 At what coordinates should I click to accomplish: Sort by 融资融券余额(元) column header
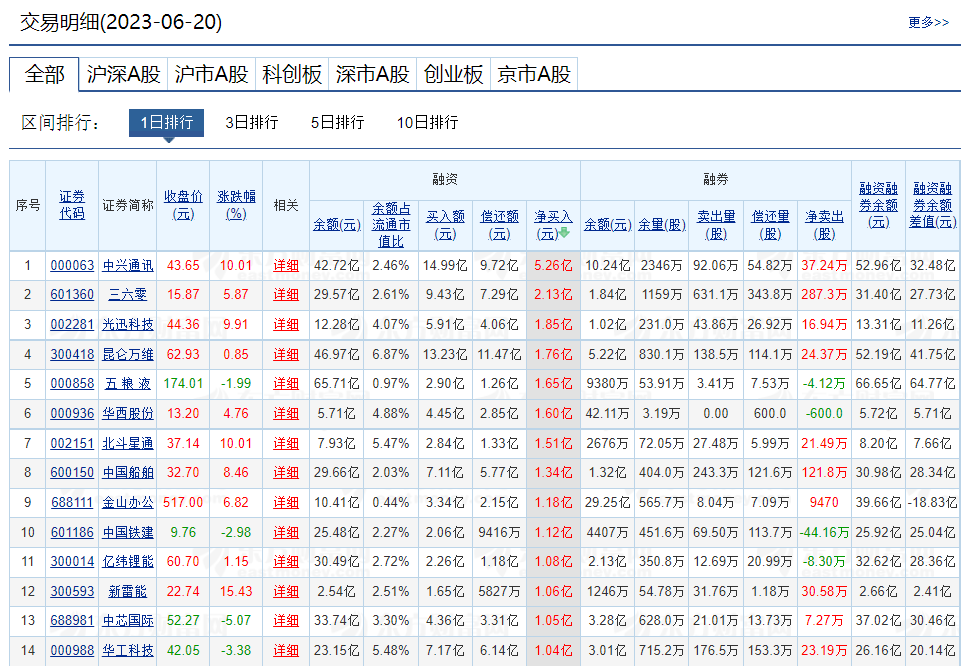878,205
